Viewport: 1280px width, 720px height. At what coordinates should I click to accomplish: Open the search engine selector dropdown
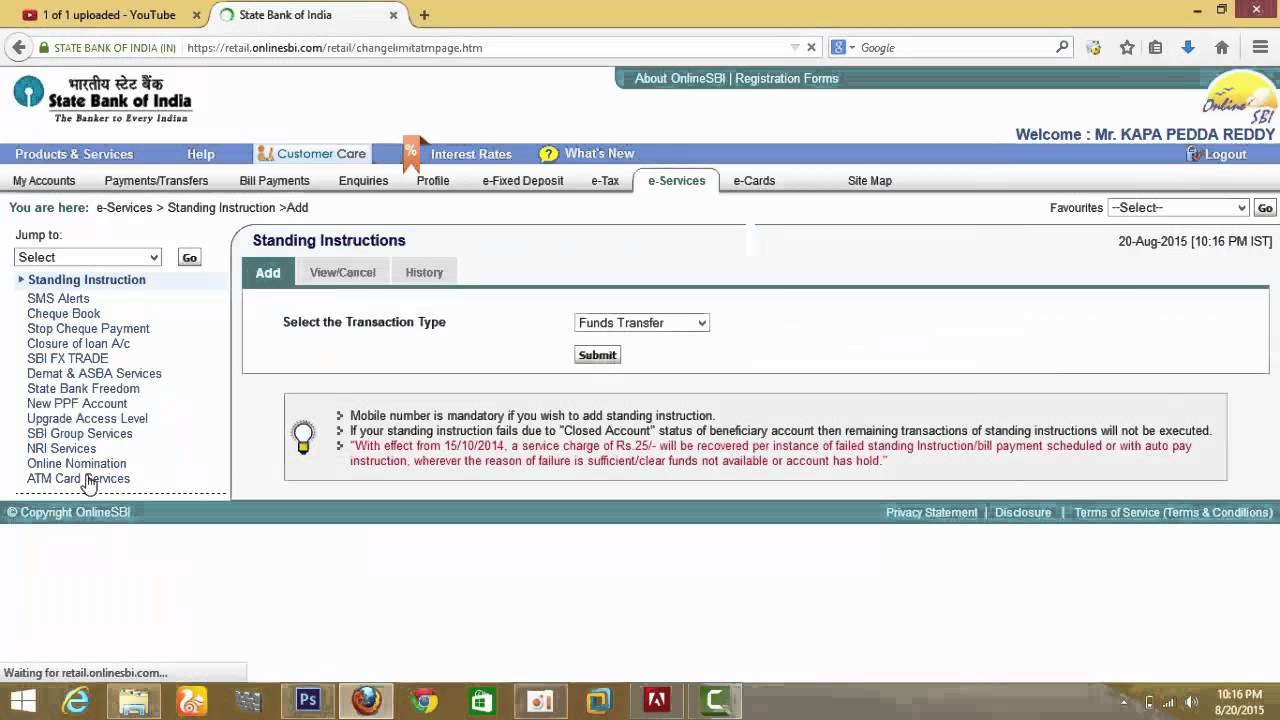coord(842,47)
